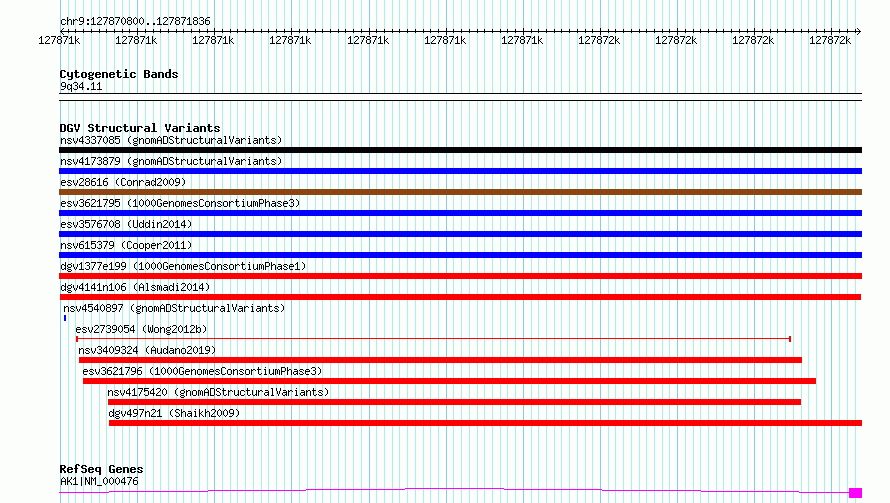Image resolution: width=890 pixels, height=503 pixels.
Task: Click the thin red esv2739054 line
Action: coord(434,339)
